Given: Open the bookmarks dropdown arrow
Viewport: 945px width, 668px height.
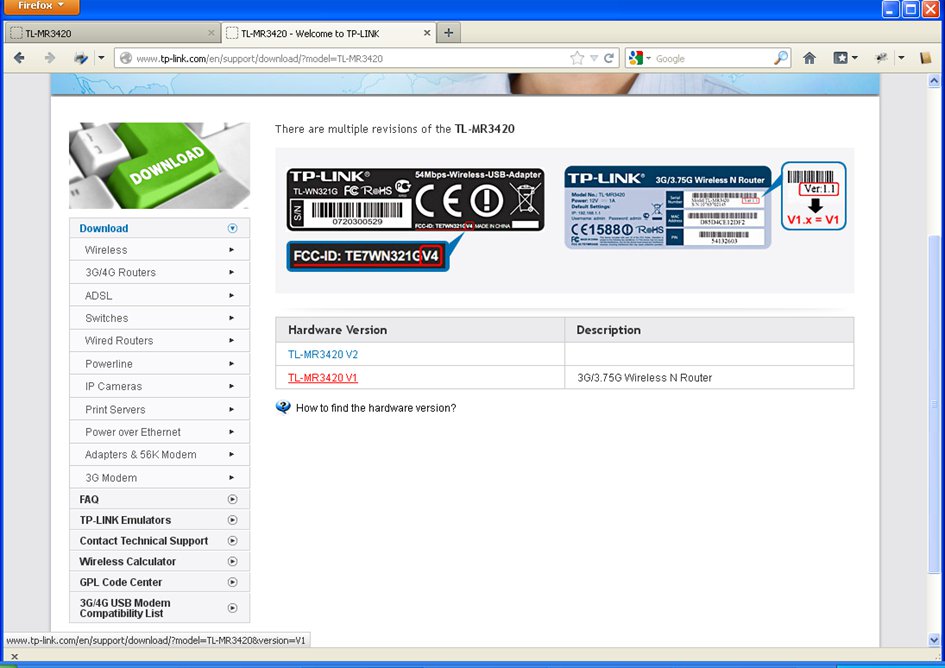Looking at the screenshot, I should (854, 58).
